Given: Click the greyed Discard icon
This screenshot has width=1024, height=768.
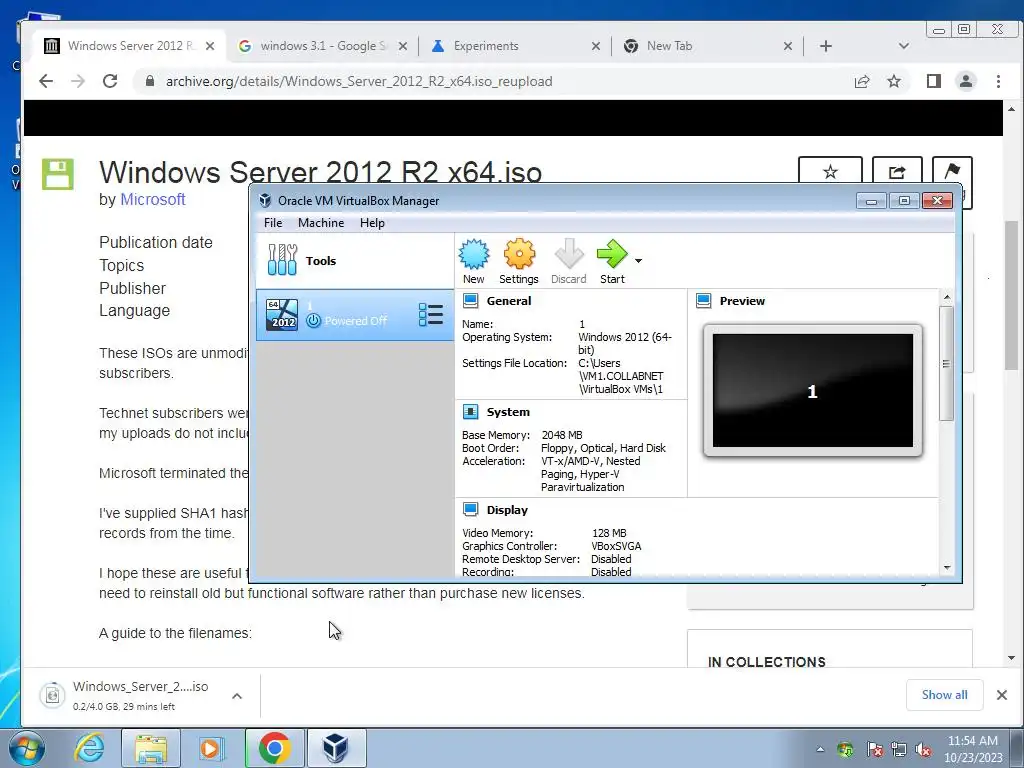Looking at the screenshot, I should 568,261.
